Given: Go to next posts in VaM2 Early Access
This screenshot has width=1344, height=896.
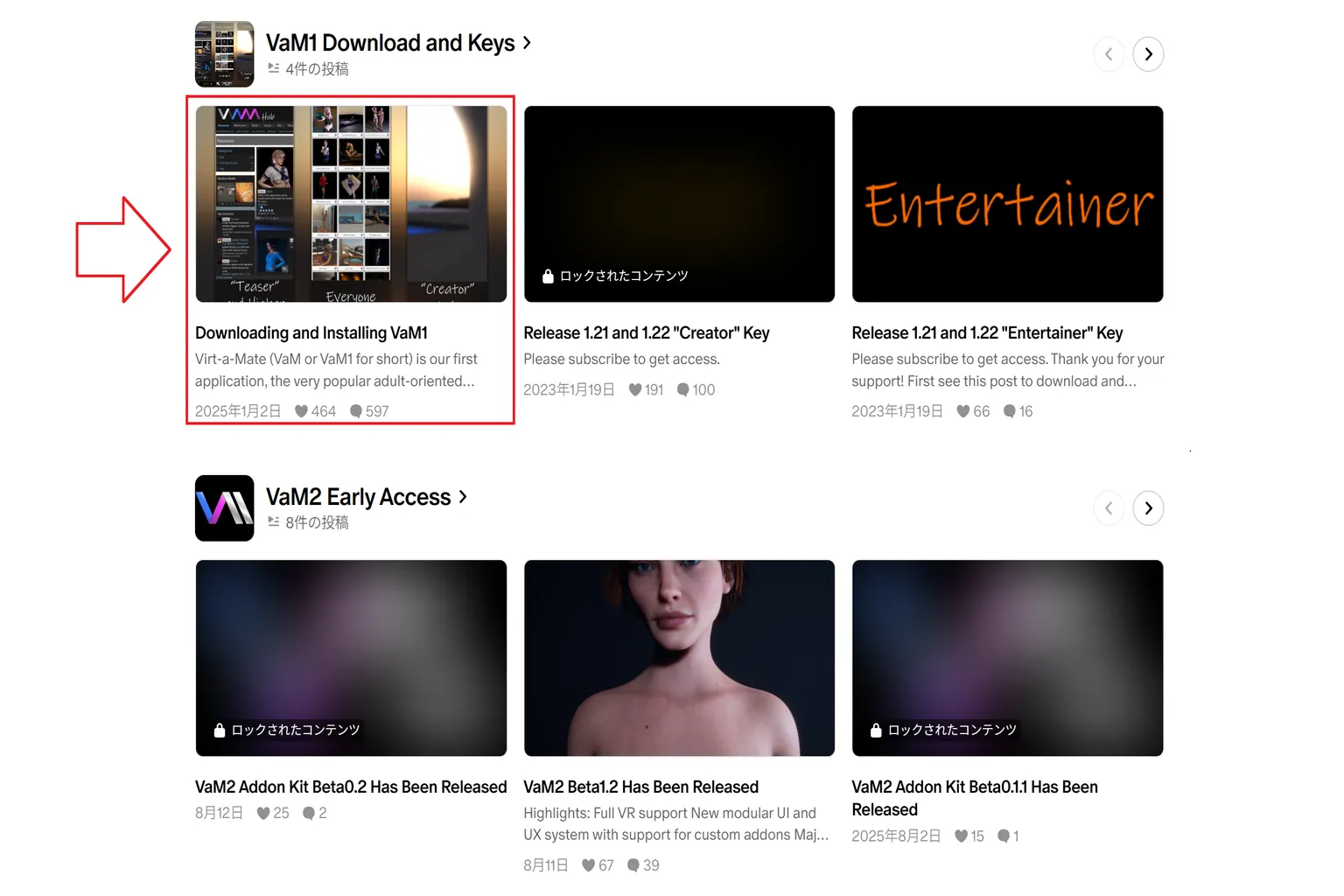Looking at the screenshot, I should (x=1148, y=508).
